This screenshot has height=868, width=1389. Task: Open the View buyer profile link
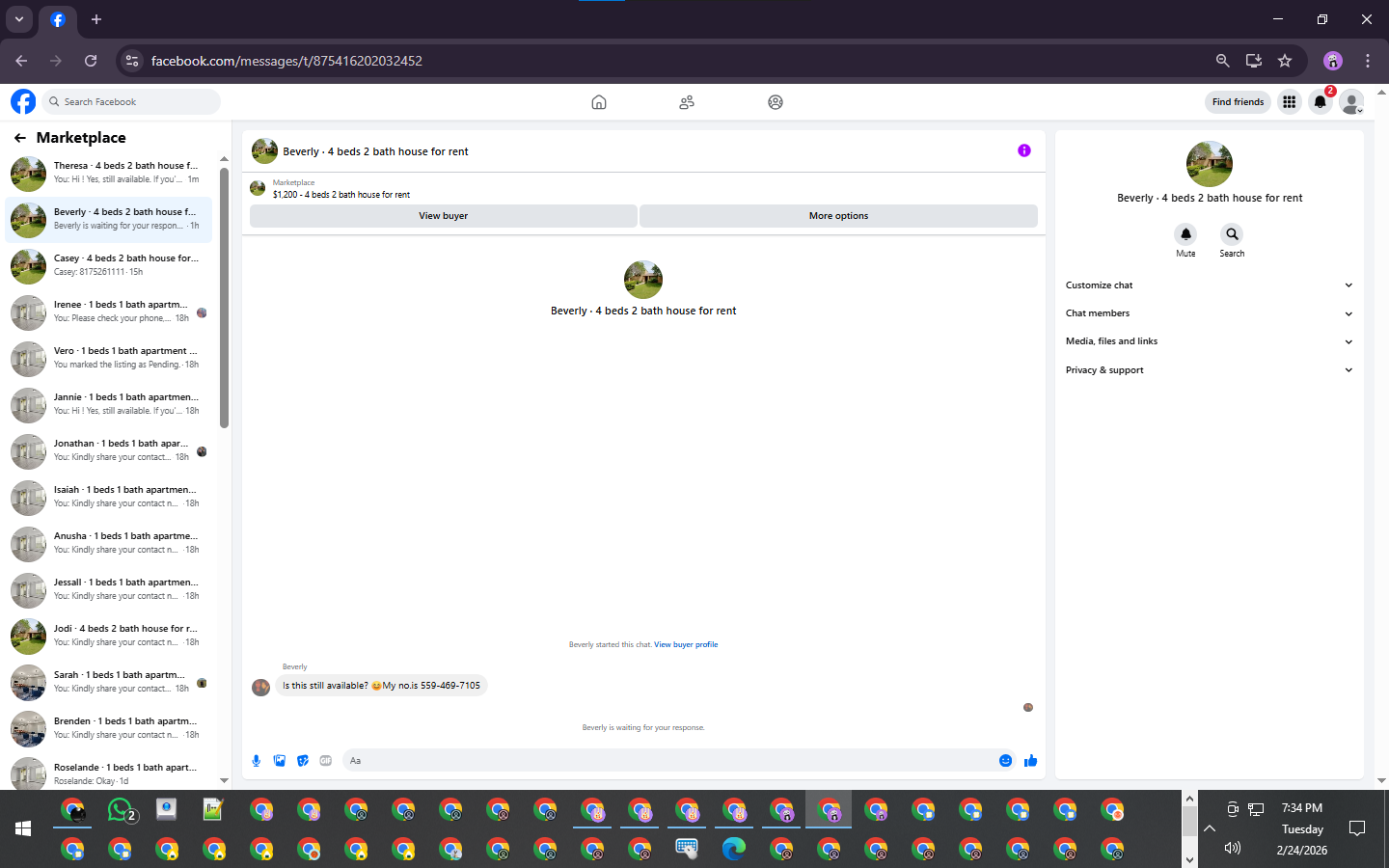tap(686, 645)
